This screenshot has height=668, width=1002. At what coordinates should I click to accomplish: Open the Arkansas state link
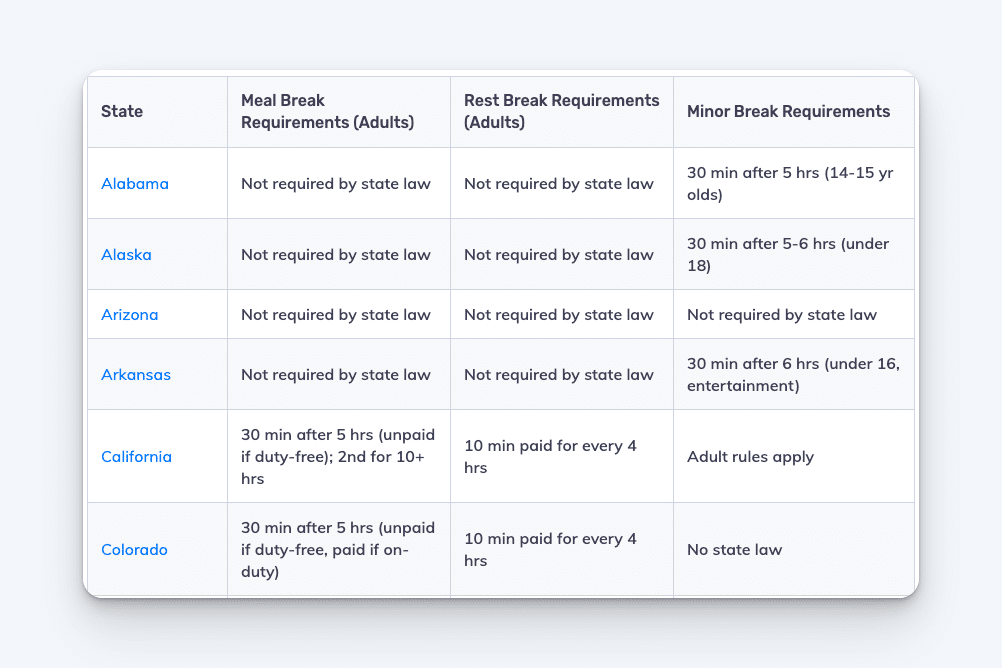pos(136,375)
